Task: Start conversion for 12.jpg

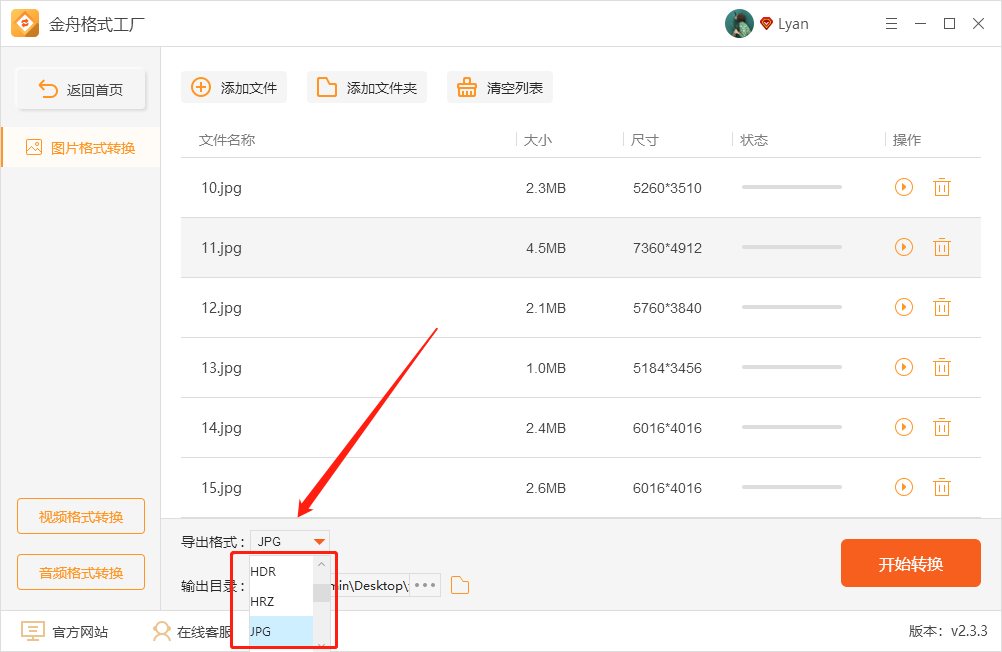Action: pyautogui.click(x=904, y=307)
